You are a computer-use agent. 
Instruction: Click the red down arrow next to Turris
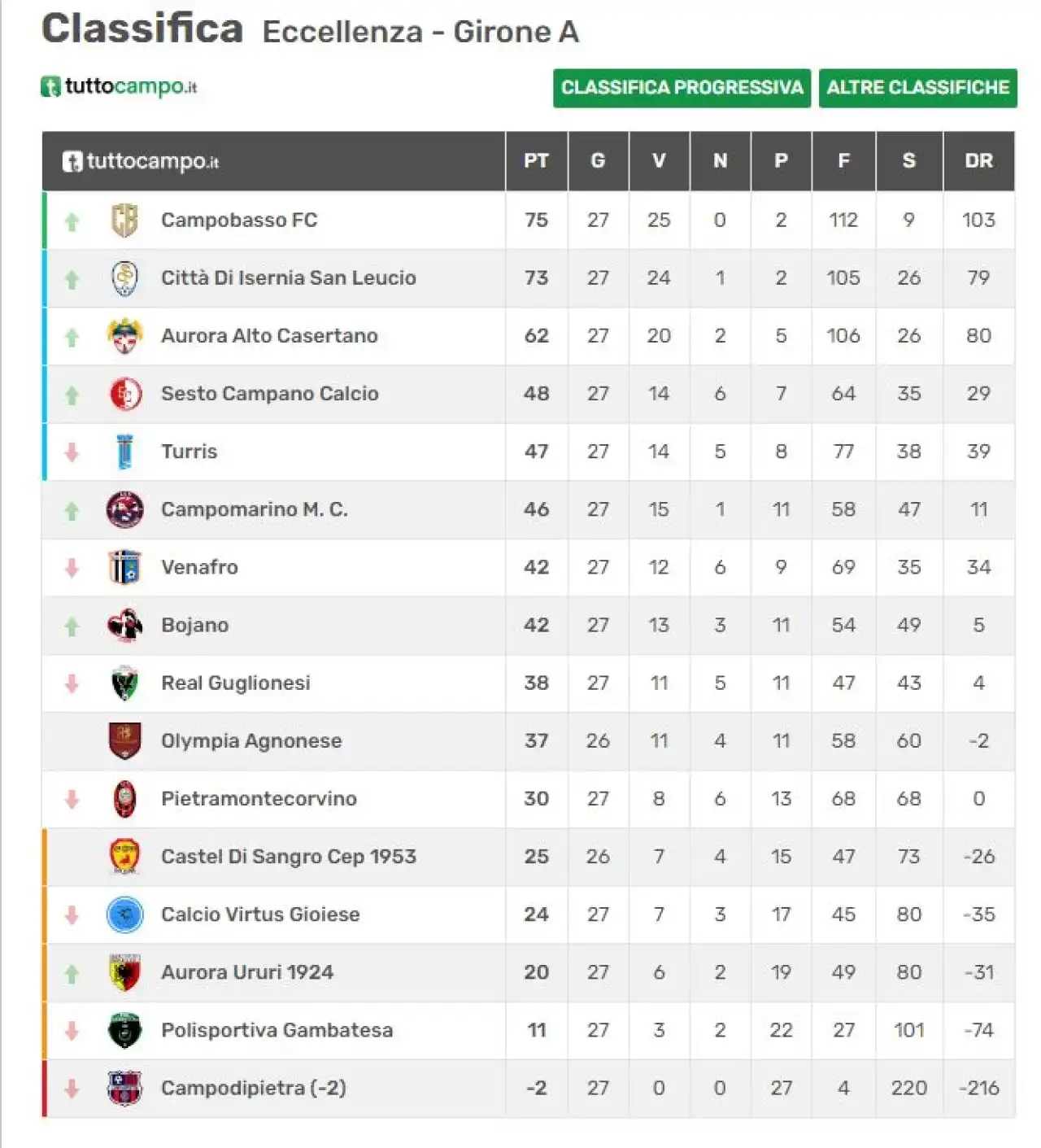click(x=72, y=452)
